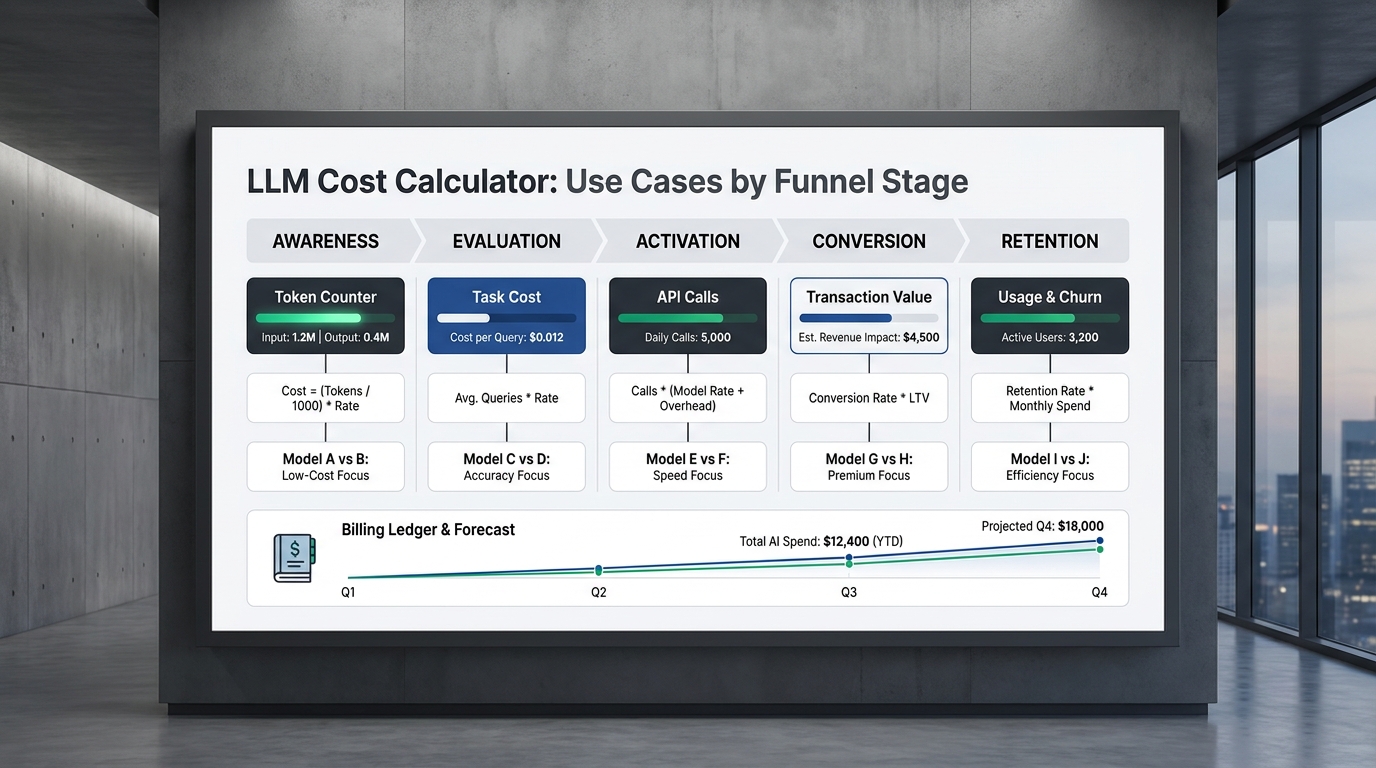Adjust the Task Cost progress bar
The image size is (1376, 768).
click(x=507, y=318)
